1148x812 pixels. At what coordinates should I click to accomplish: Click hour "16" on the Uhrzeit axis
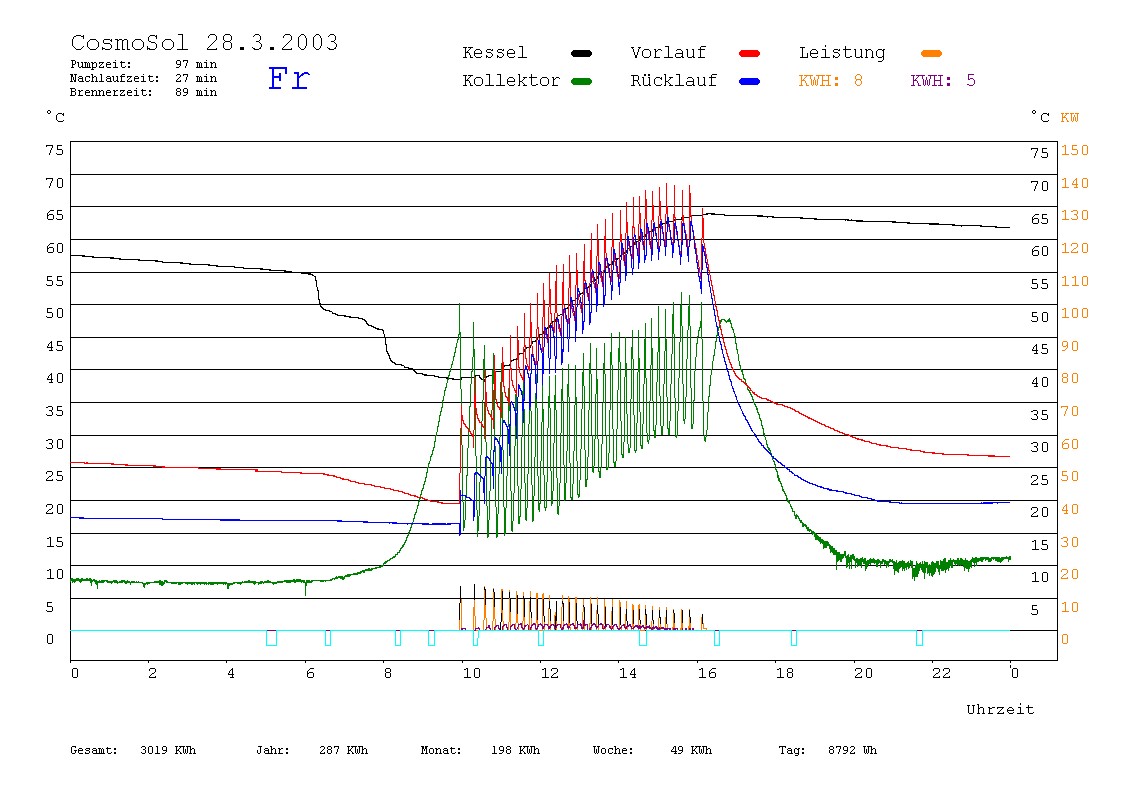707,673
